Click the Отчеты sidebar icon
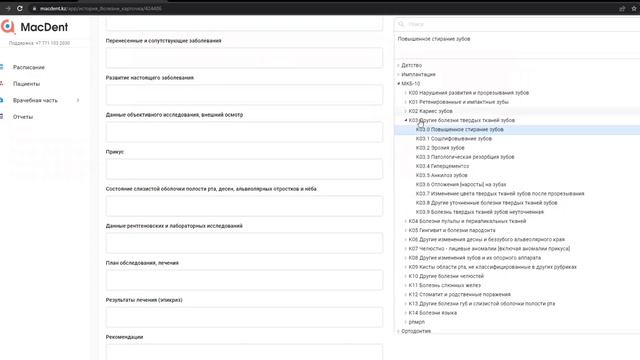This screenshot has height=360, width=640. point(2,117)
